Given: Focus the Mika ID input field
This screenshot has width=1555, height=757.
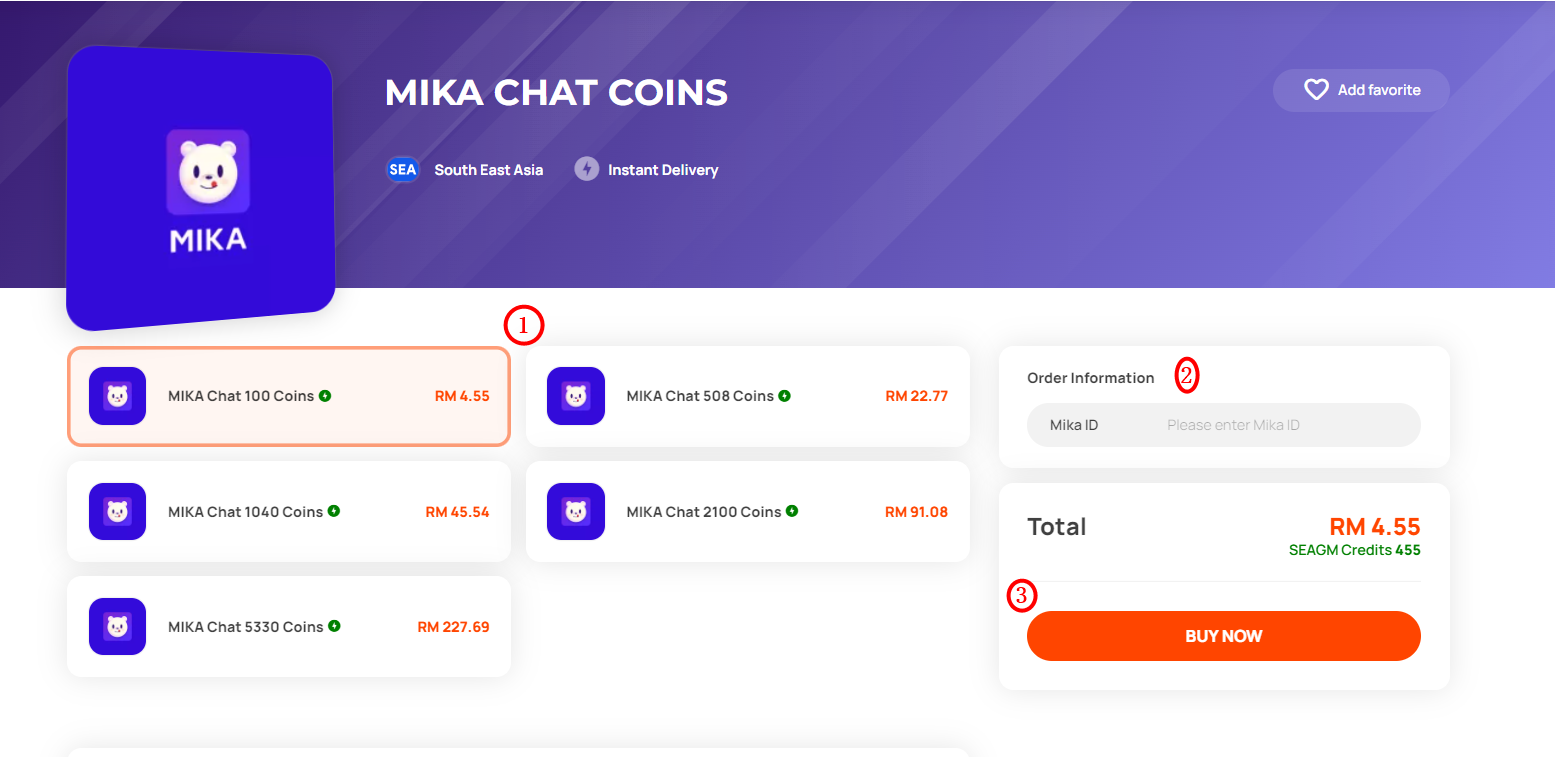Looking at the screenshot, I should [1224, 425].
